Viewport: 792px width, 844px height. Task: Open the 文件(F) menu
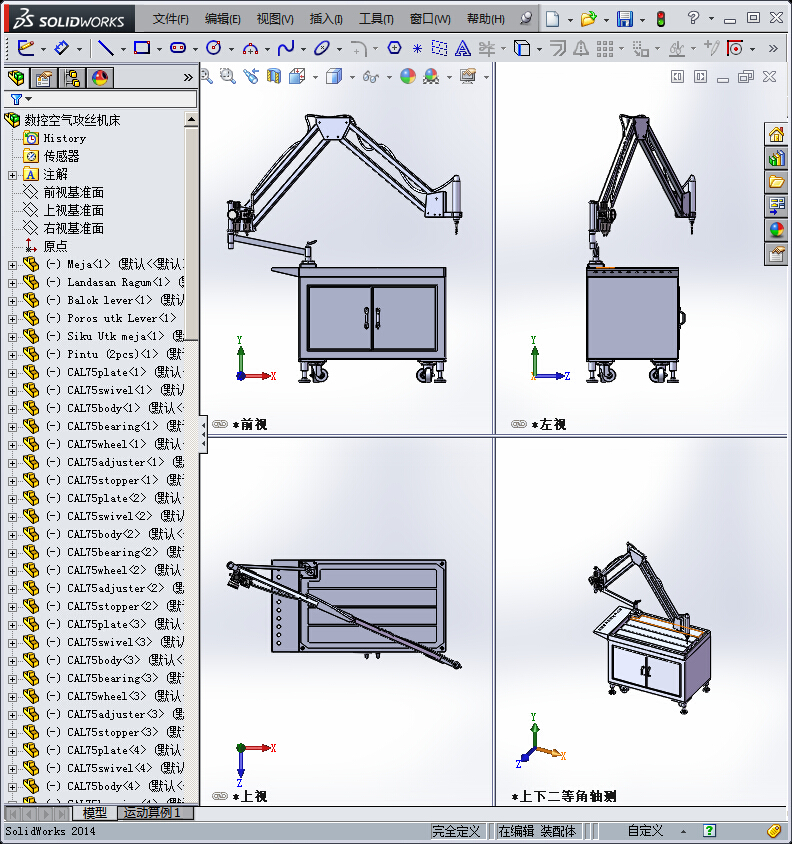(170, 19)
